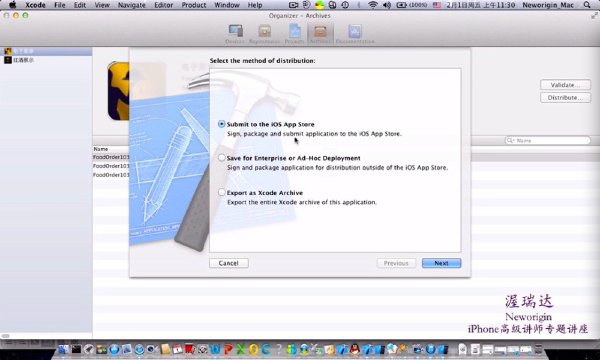Click the battery status icon showing 100%
The image size is (600, 360).
[412, 5]
